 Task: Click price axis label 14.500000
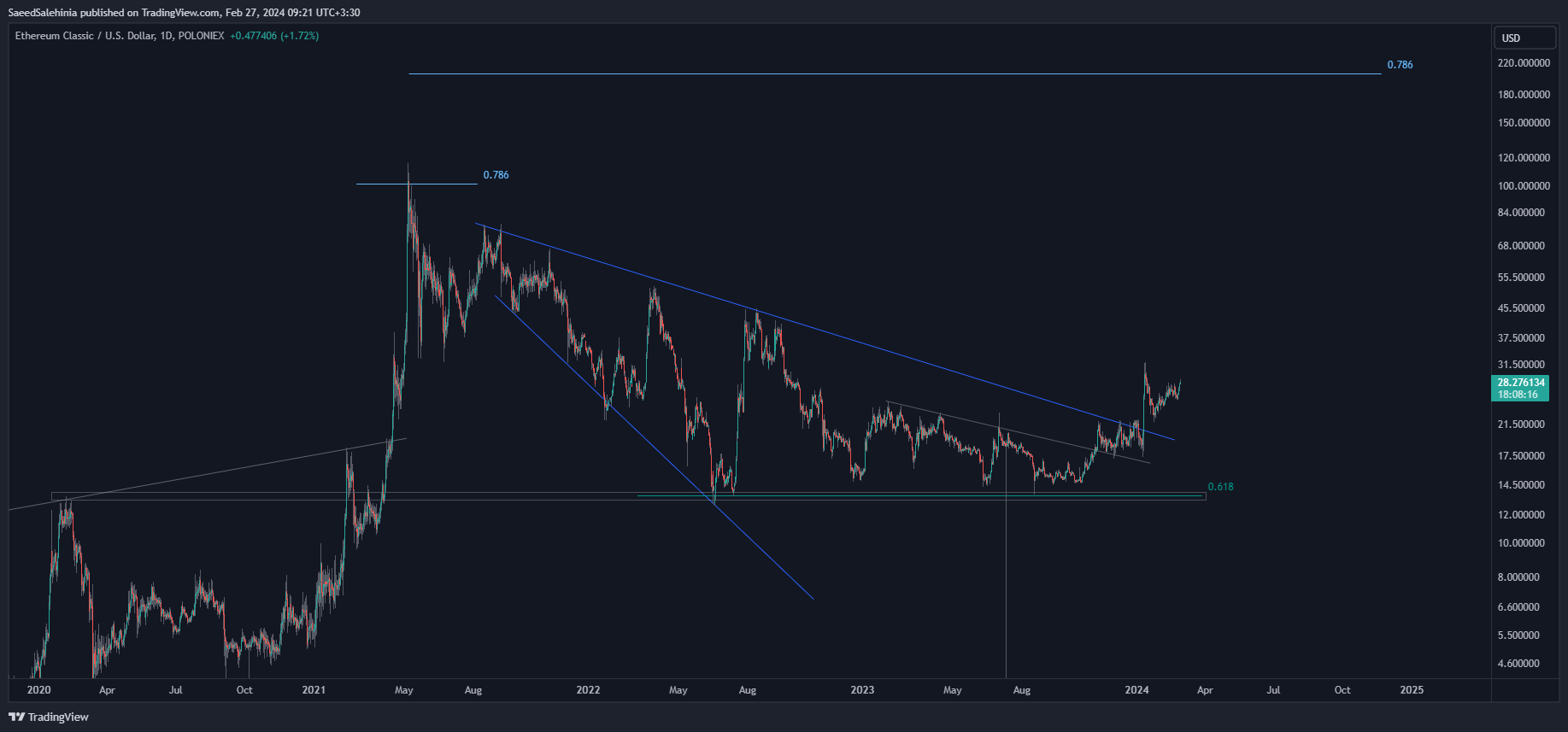click(1521, 485)
